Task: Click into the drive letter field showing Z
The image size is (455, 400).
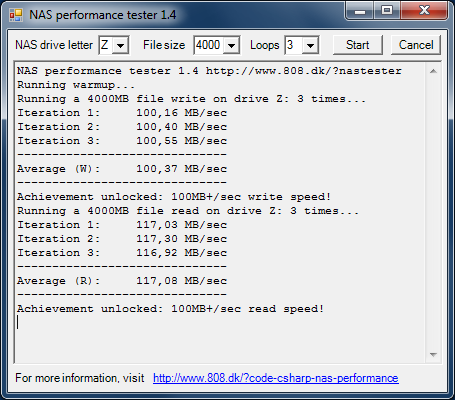Action: (x=106, y=45)
